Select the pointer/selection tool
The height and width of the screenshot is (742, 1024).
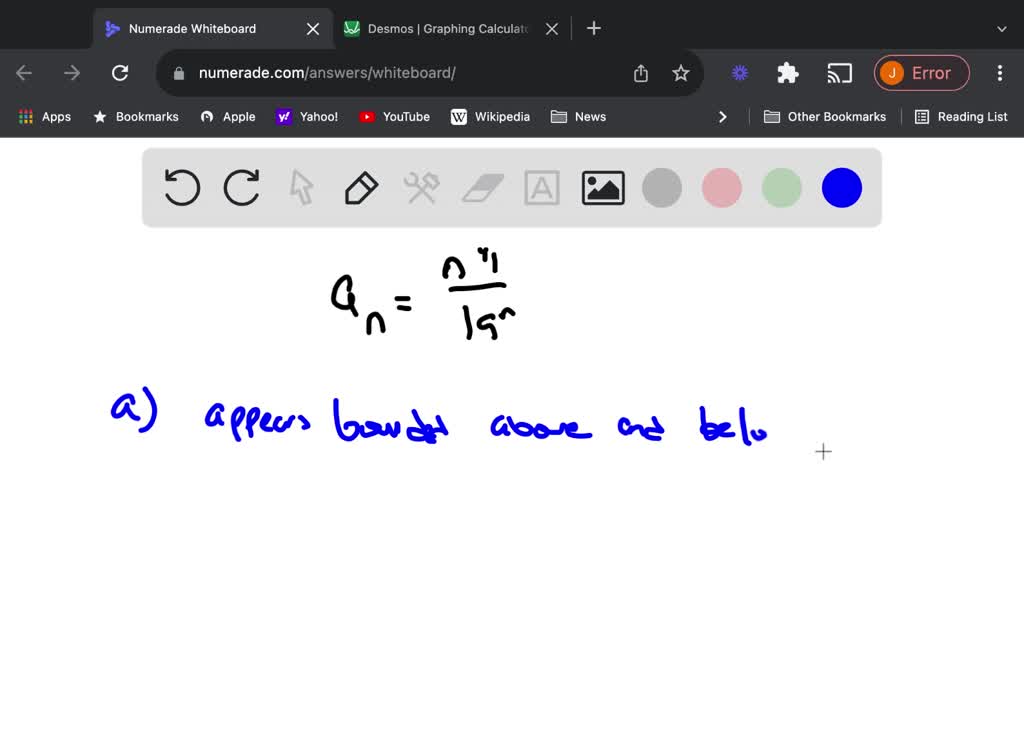click(x=301, y=187)
